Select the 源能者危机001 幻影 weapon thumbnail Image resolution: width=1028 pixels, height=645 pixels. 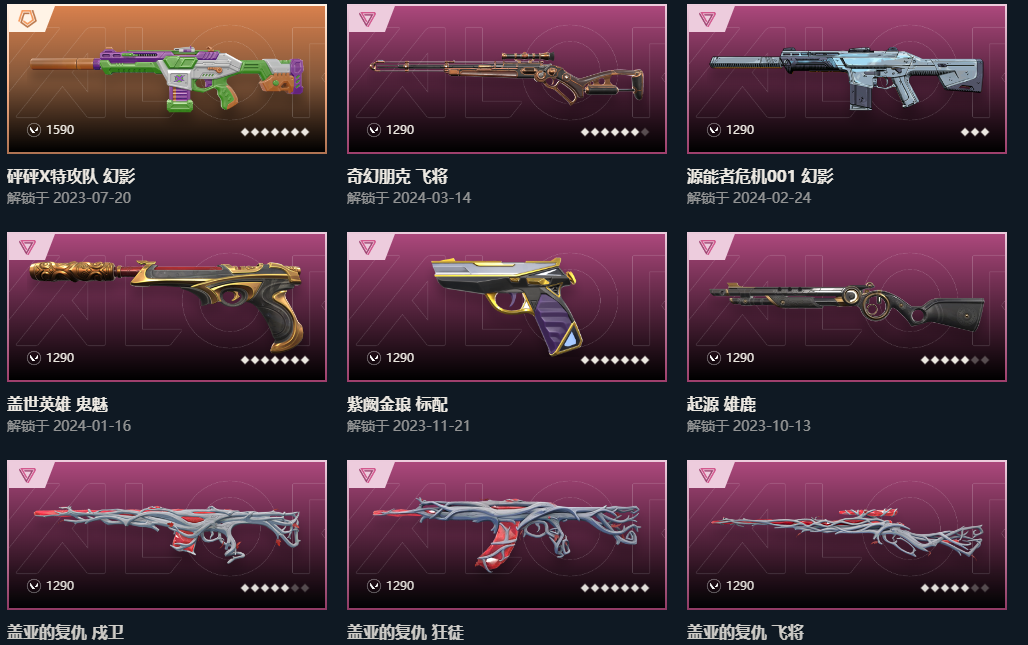[847, 77]
